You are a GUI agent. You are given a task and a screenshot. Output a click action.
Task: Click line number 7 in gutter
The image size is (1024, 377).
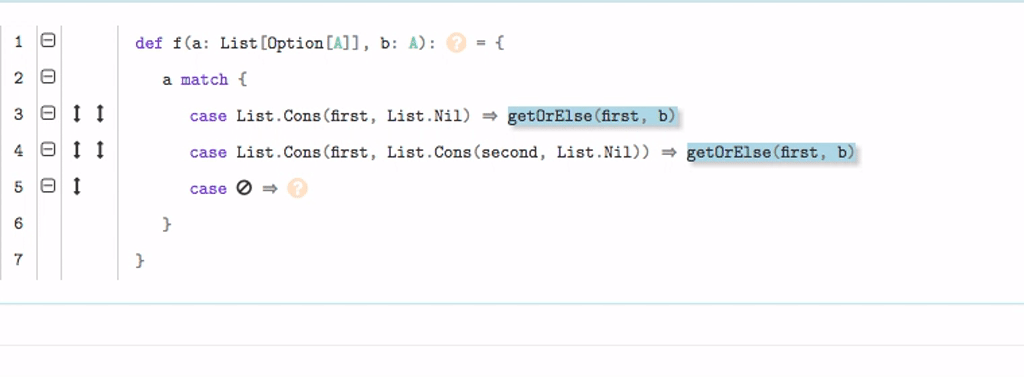18,260
